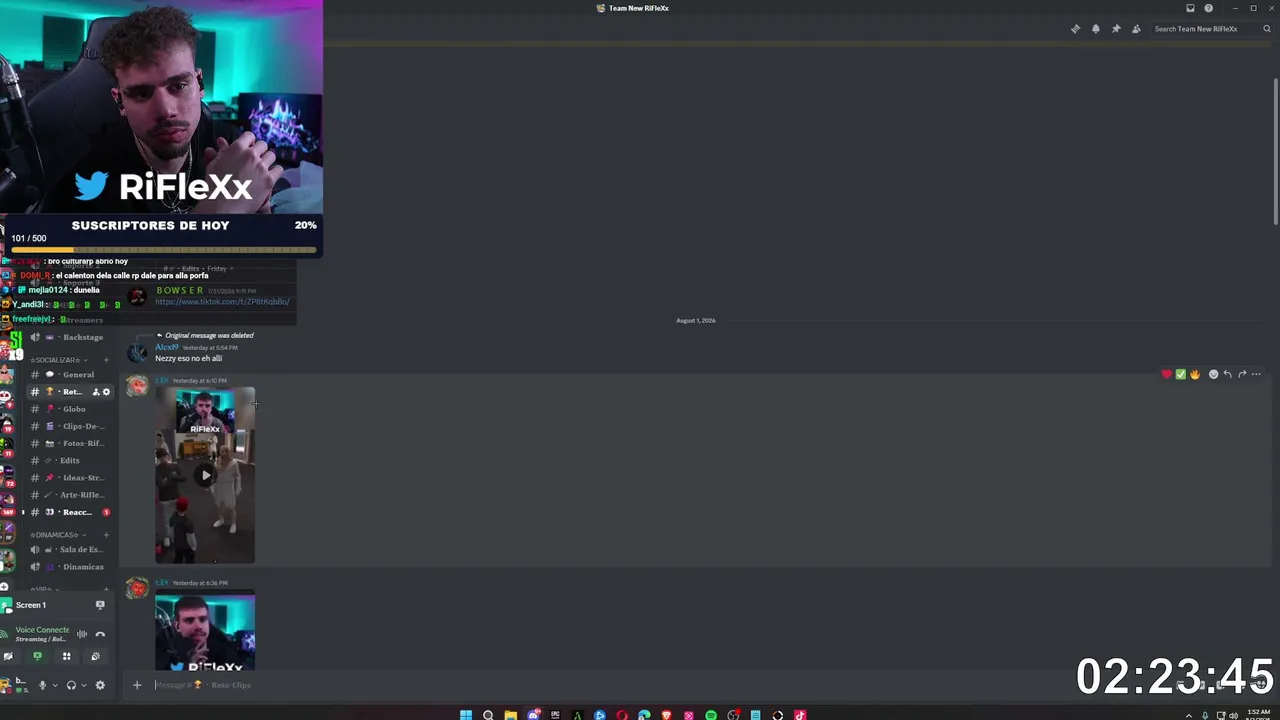Toggle camera on in voice panel
The image size is (1280, 720).
(x=8, y=656)
